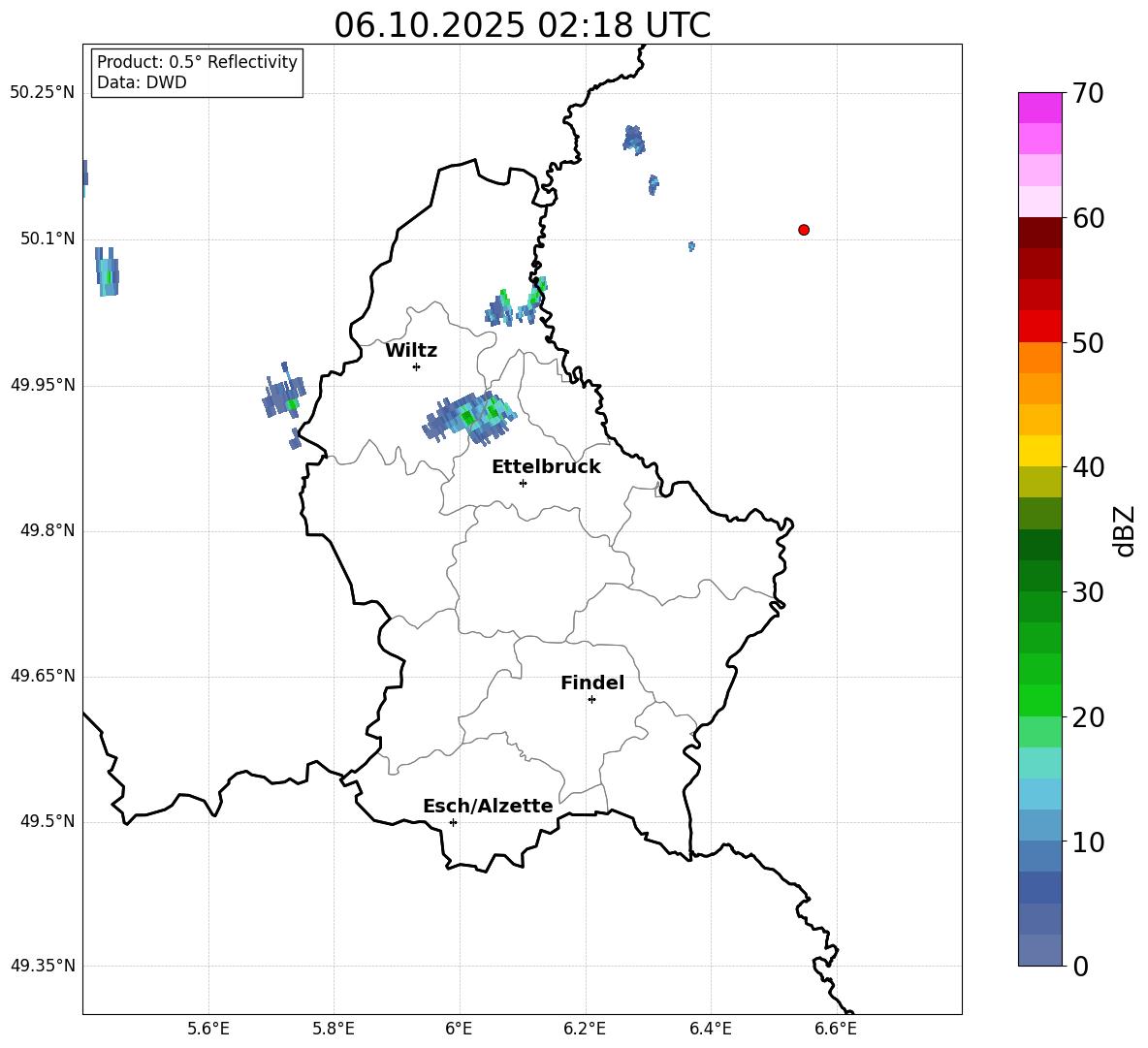Click the large radar echo north of Ettelbruck

click(469, 419)
